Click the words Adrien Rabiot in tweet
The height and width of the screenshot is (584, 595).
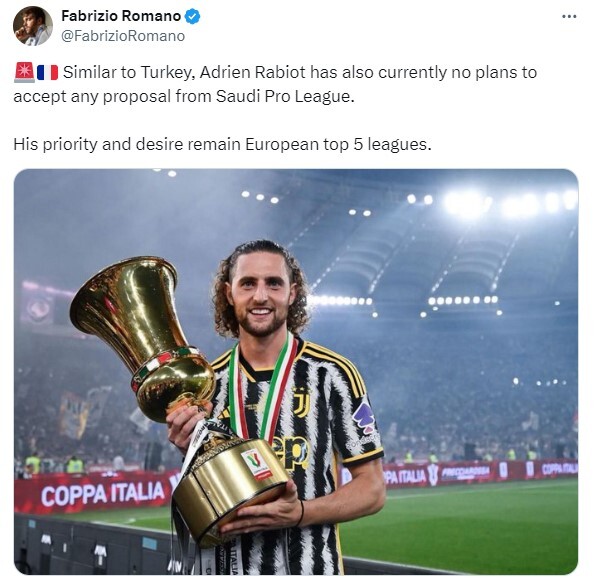pyautogui.click(x=252, y=72)
